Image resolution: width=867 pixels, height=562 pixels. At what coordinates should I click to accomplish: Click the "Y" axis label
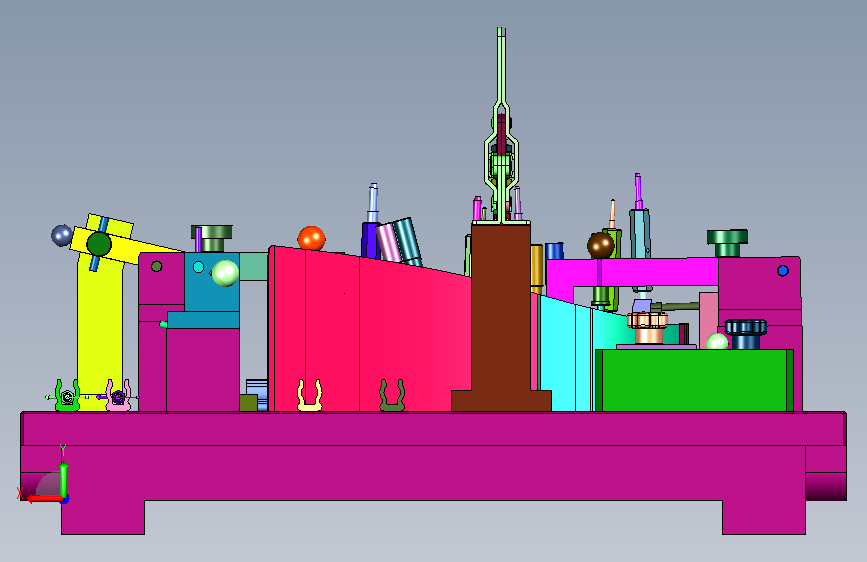click(x=63, y=450)
